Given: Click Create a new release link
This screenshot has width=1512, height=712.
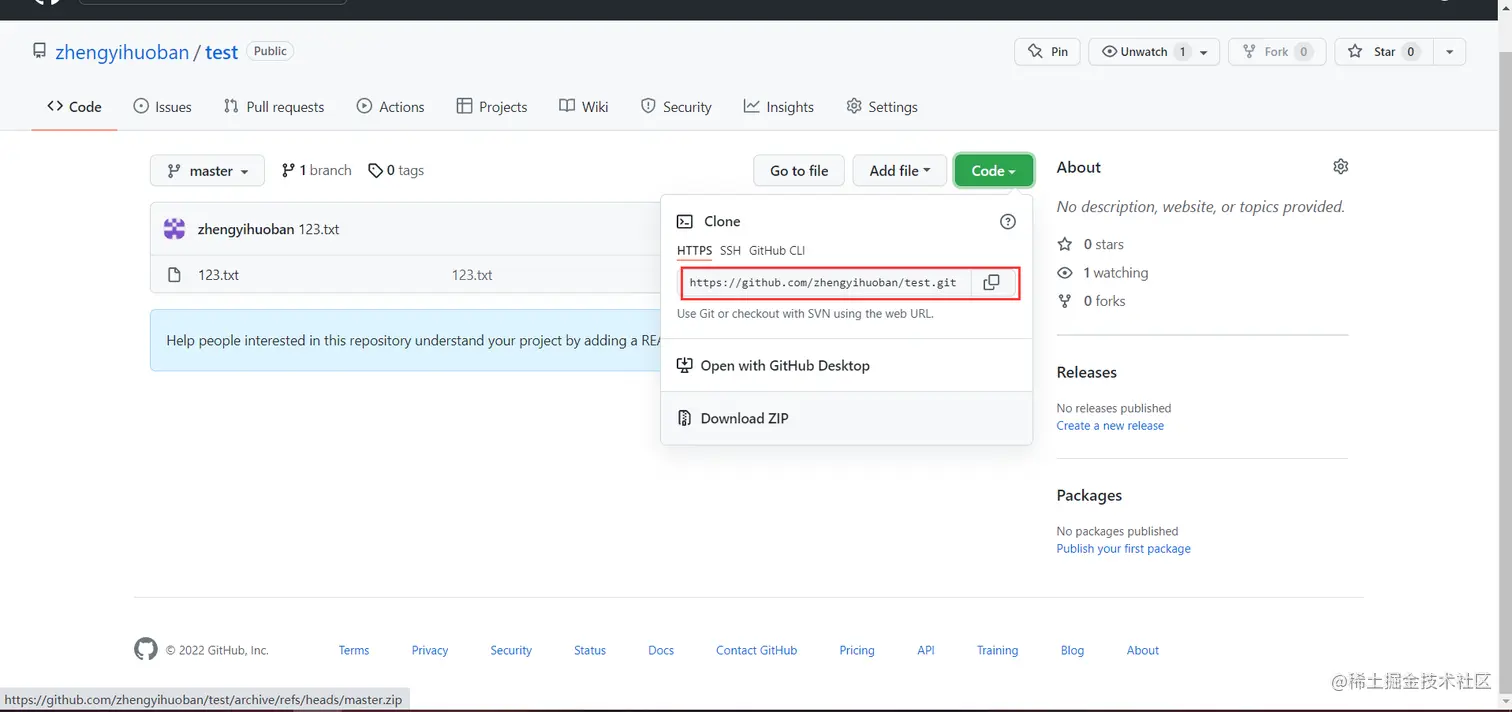Looking at the screenshot, I should click(x=1110, y=426).
